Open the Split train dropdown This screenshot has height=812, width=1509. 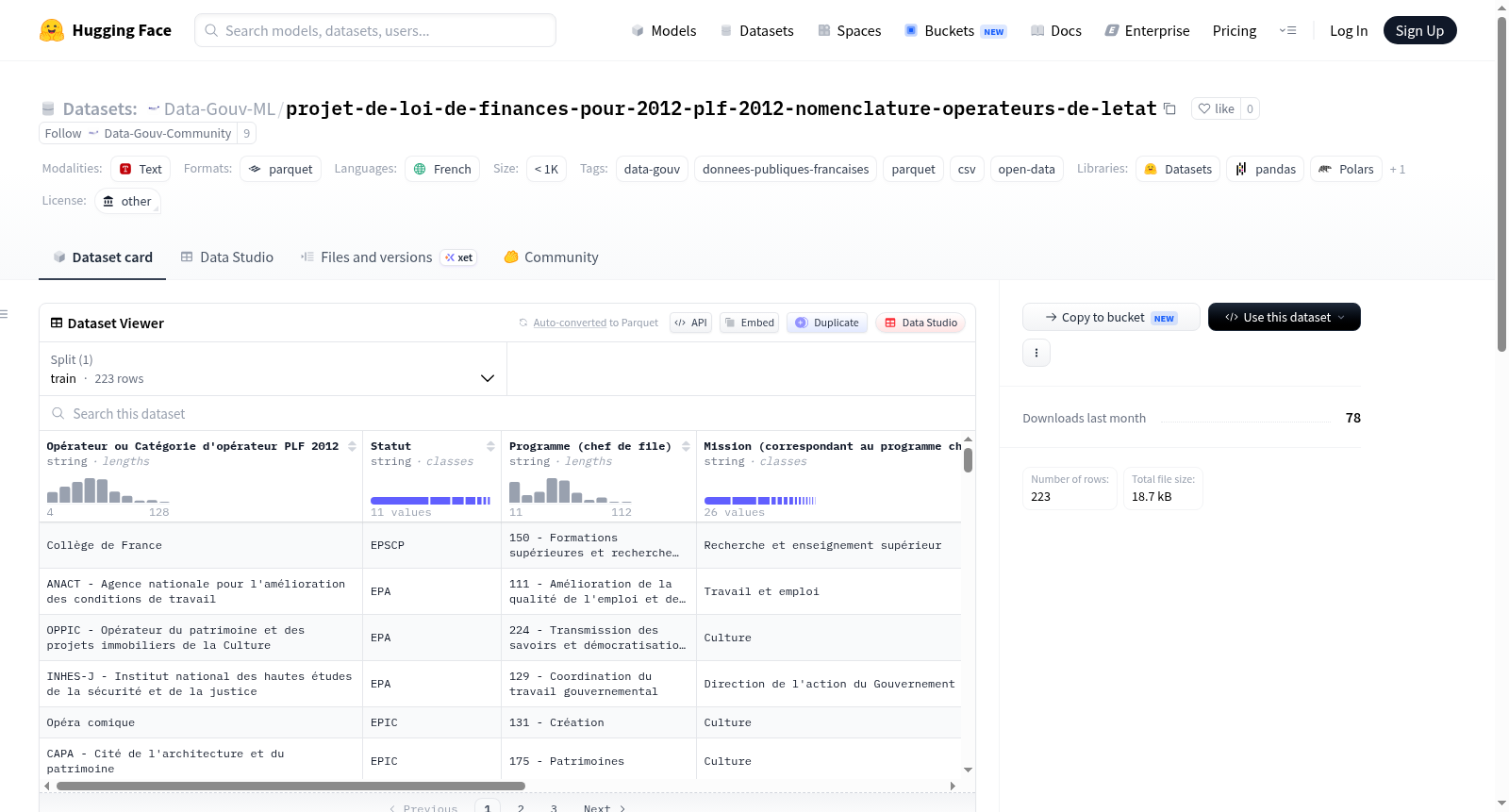(273, 369)
